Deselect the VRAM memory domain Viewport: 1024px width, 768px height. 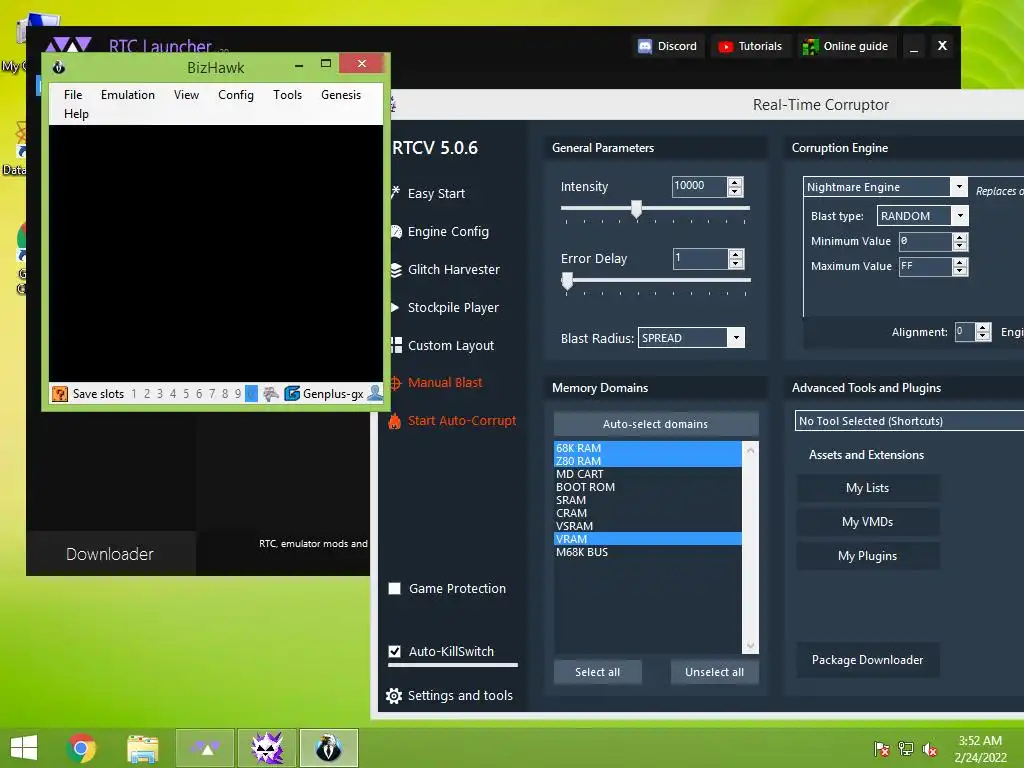(x=647, y=539)
